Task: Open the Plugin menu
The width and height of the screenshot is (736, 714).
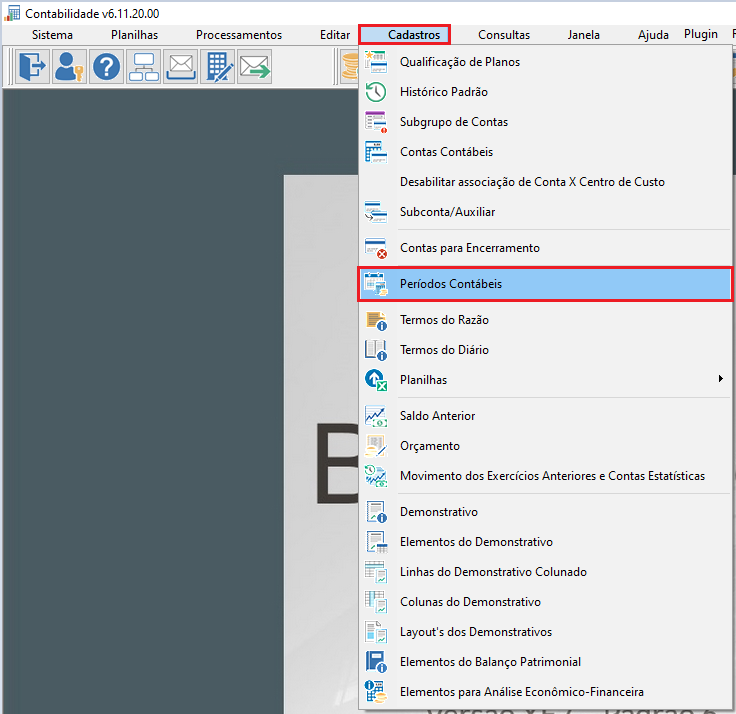Action: [700, 34]
